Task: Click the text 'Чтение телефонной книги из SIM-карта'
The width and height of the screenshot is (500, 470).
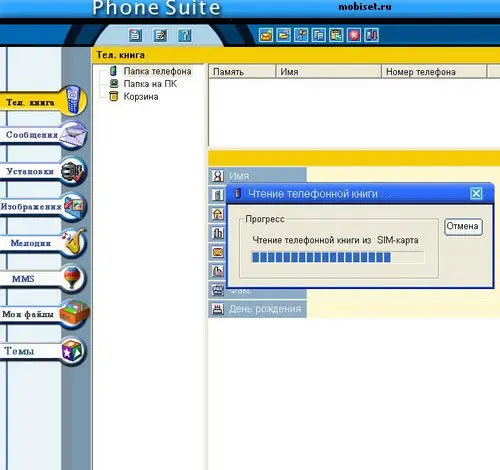Action: point(335,240)
